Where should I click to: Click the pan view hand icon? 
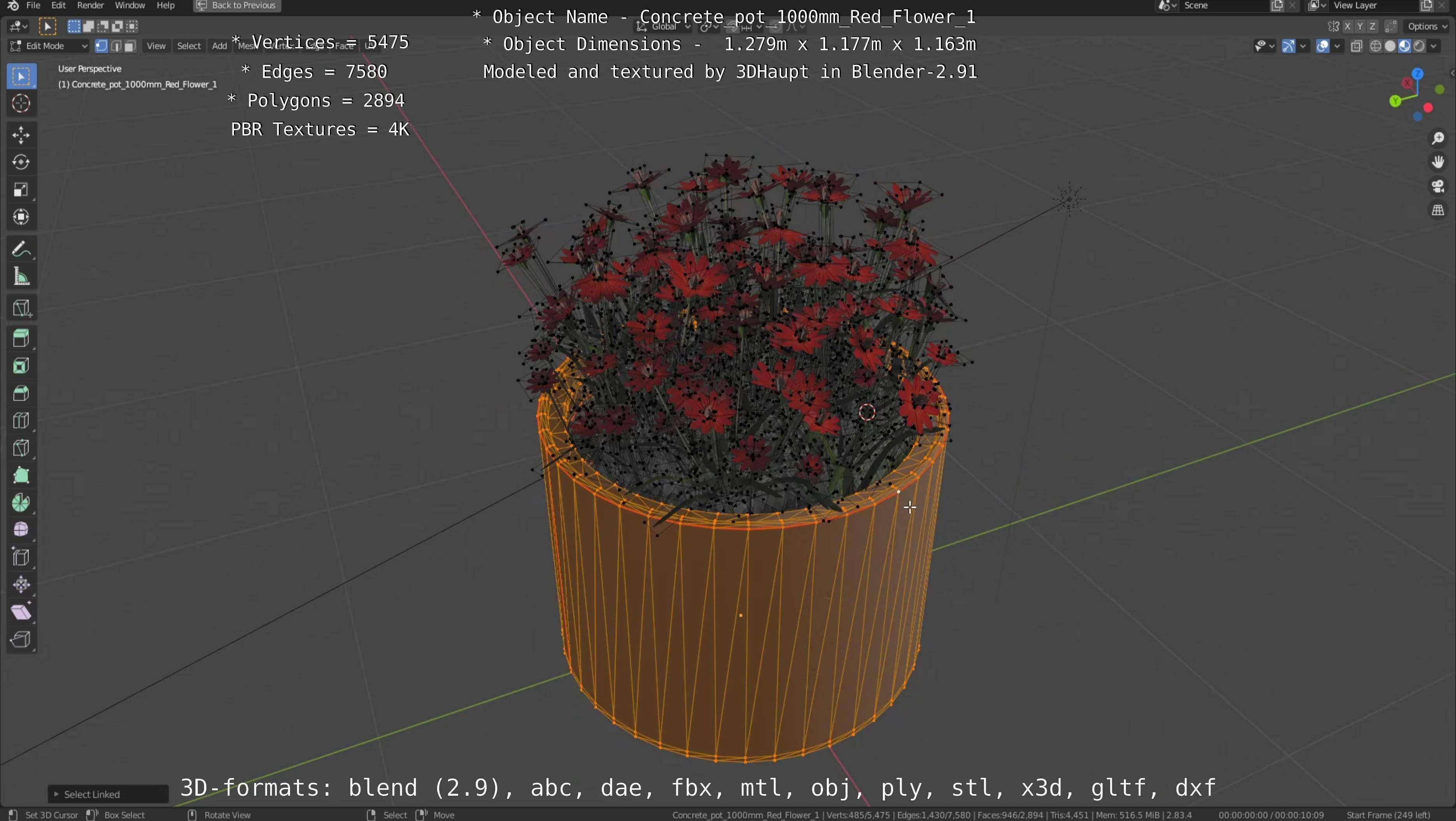(x=1438, y=162)
